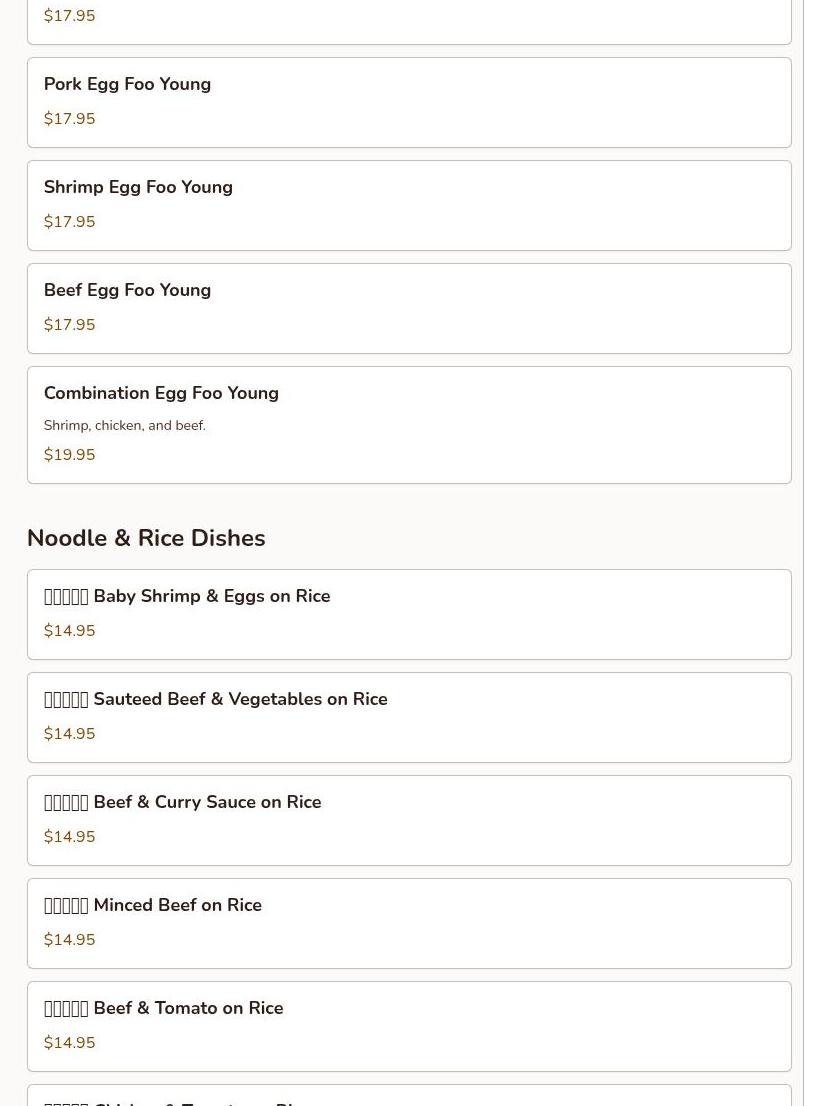The height and width of the screenshot is (1106, 824).
Task: Open the partially visible item card at the top
Action: [409, 20]
